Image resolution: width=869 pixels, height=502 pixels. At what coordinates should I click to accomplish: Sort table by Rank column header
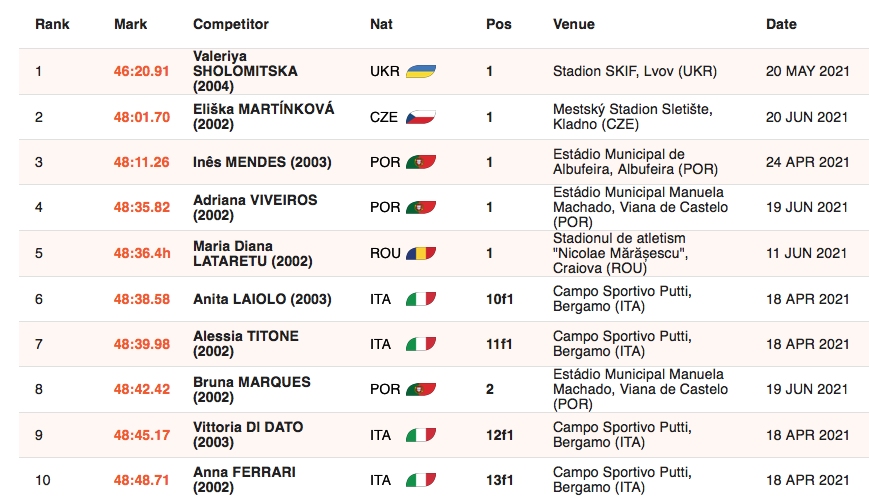tap(52, 24)
